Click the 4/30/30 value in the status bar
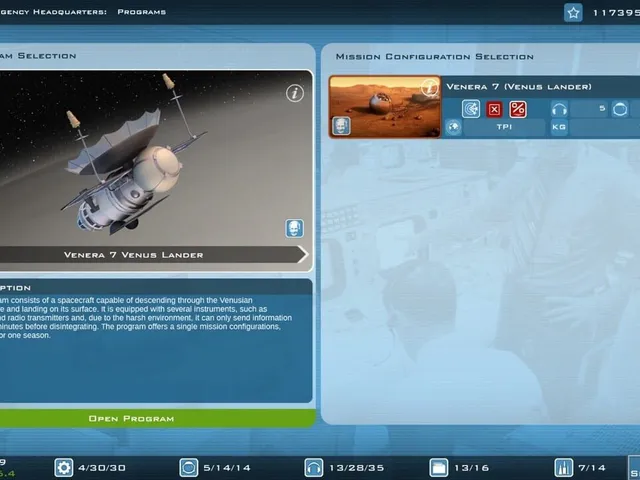The height and width of the screenshot is (480, 640). [x=102, y=468]
